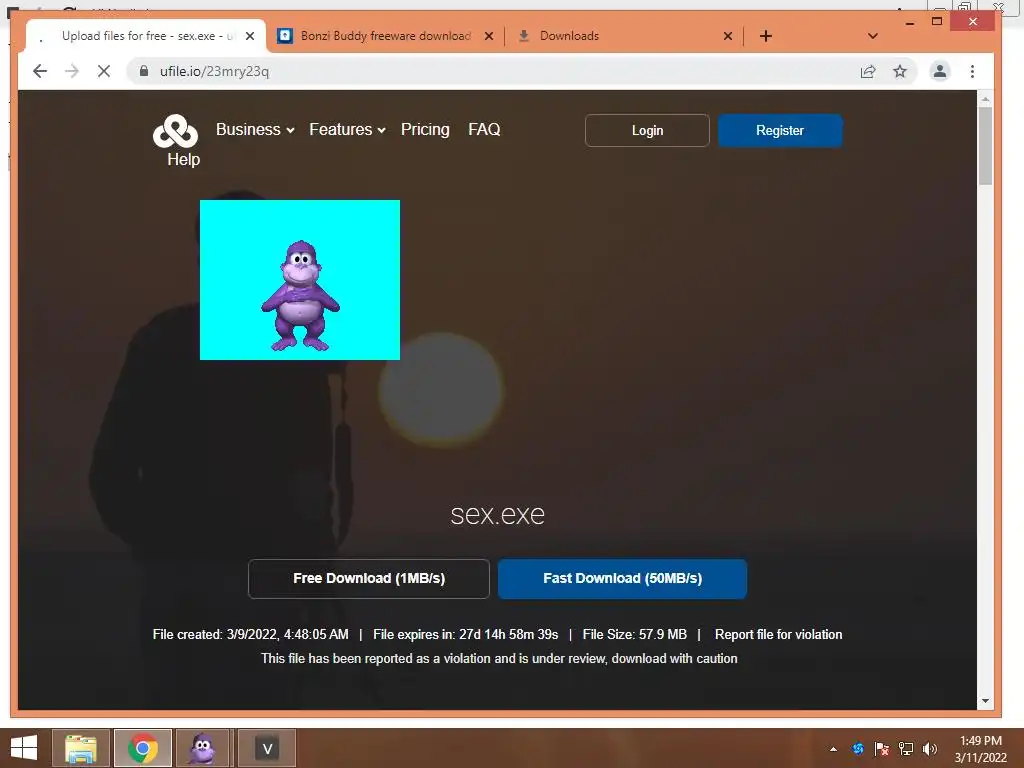Click the page vertical scrollbar thumb
This screenshot has width=1024, height=768.
[x=985, y=145]
